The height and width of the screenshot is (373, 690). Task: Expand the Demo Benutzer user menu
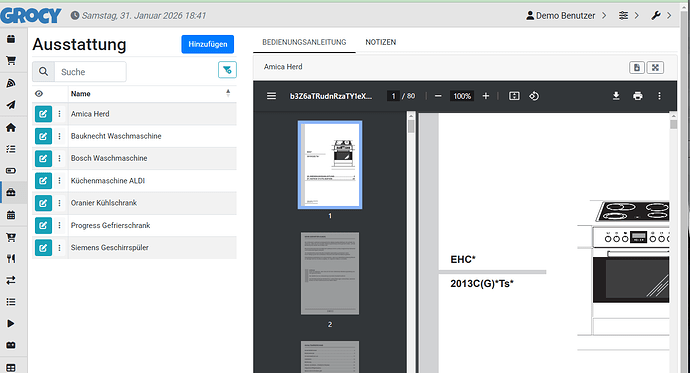(566, 15)
